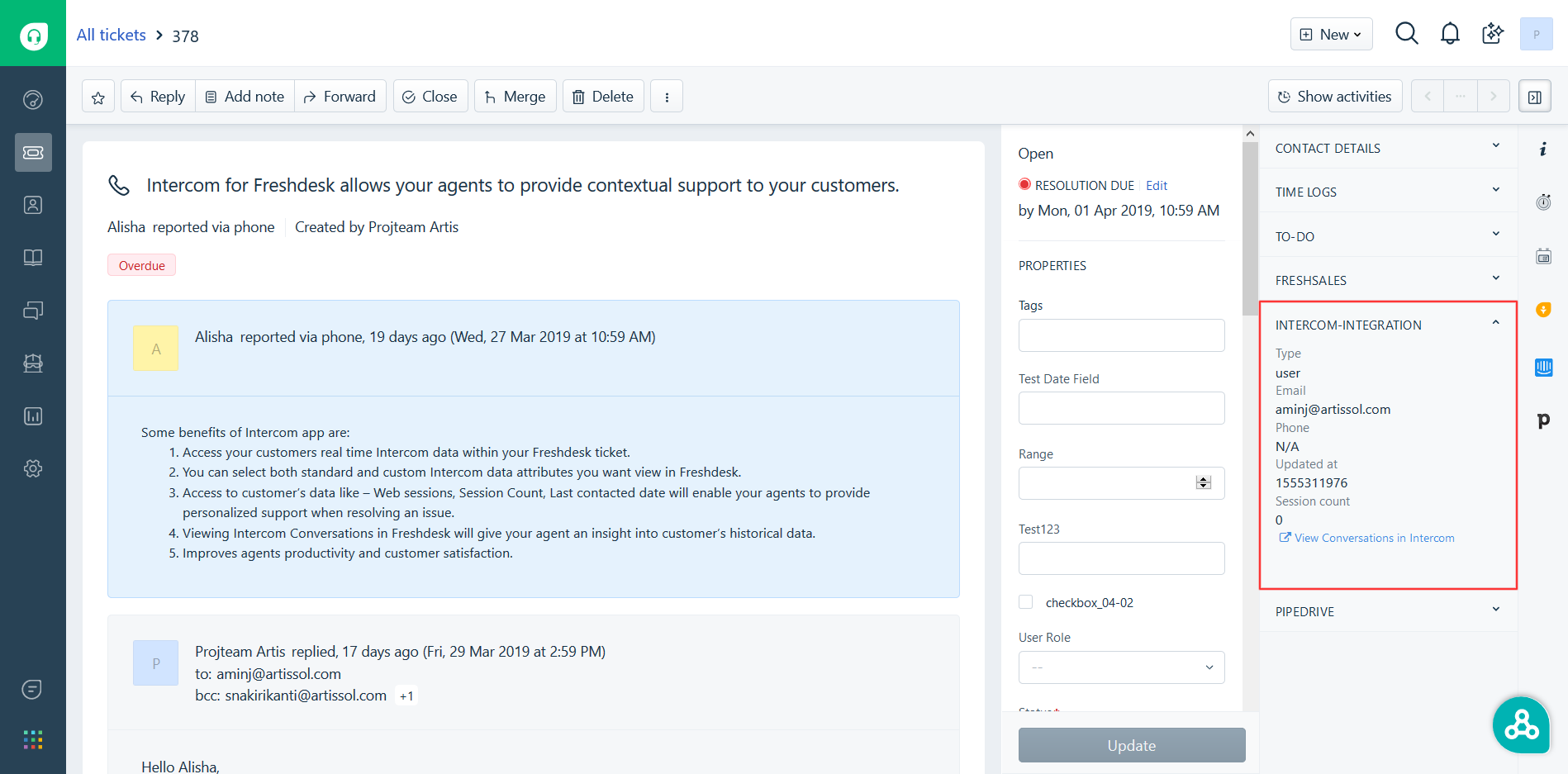Expand the TO-DO section
This screenshot has width=1568, height=774.
1388,236
